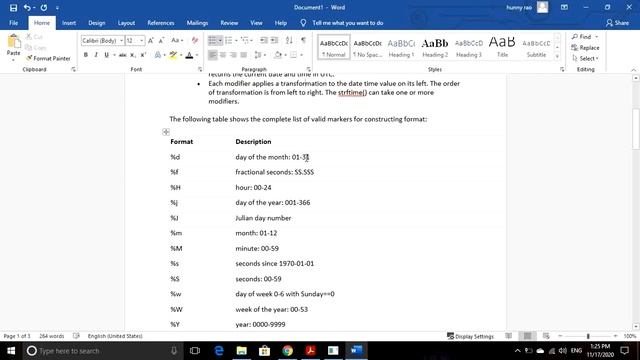This screenshot has width=640, height=360.
Task: Center the text
Action: click(223, 55)
